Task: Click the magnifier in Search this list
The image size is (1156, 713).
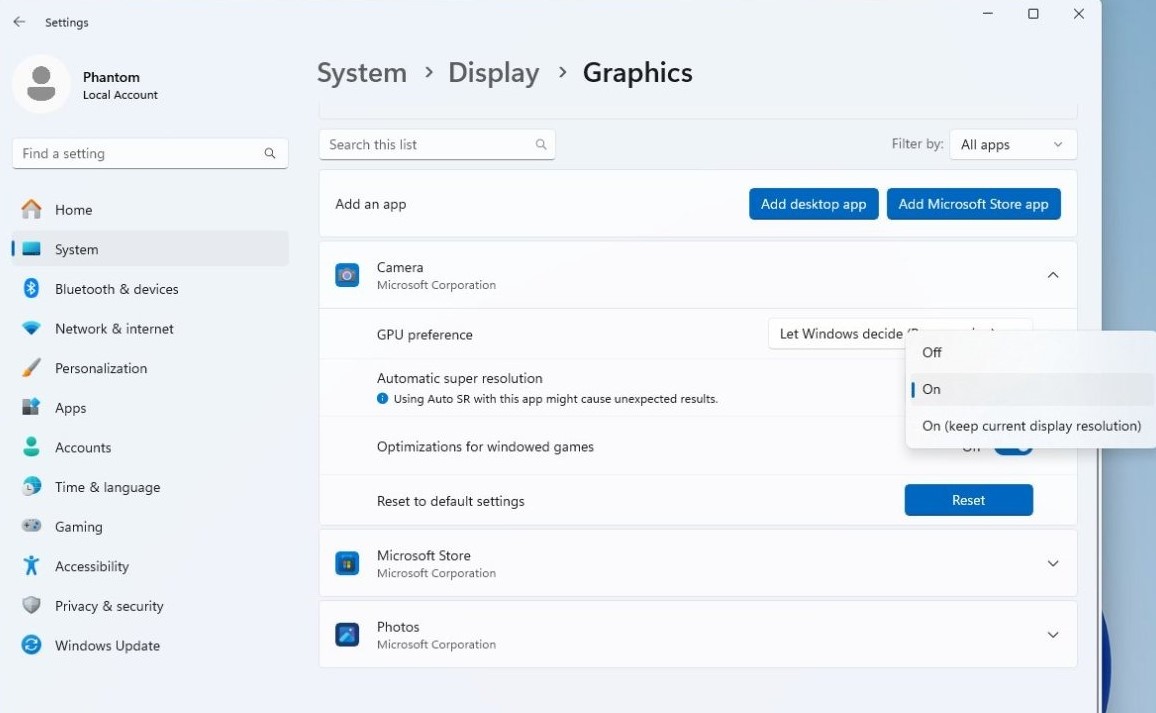Action: click(541, 145)
